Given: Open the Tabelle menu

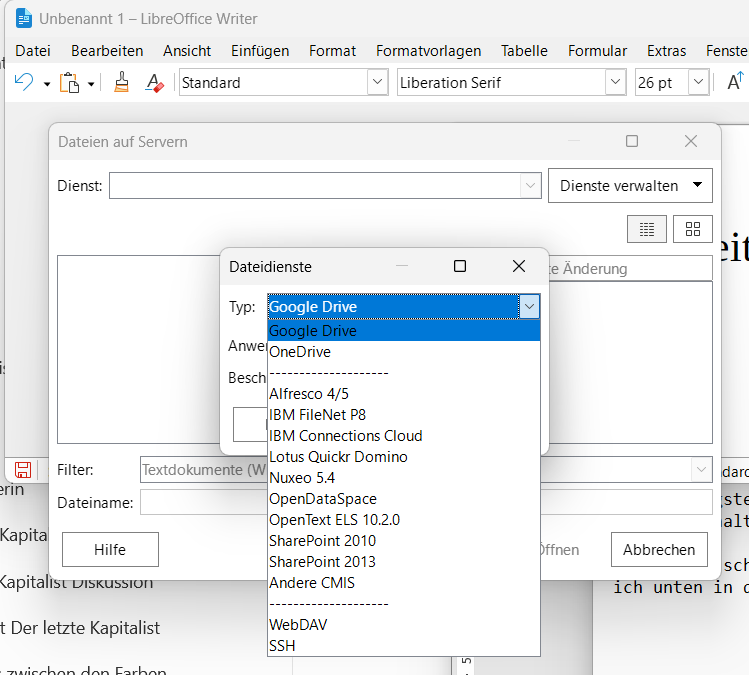Looking at the screenshot, I should [x=524, y=51].
